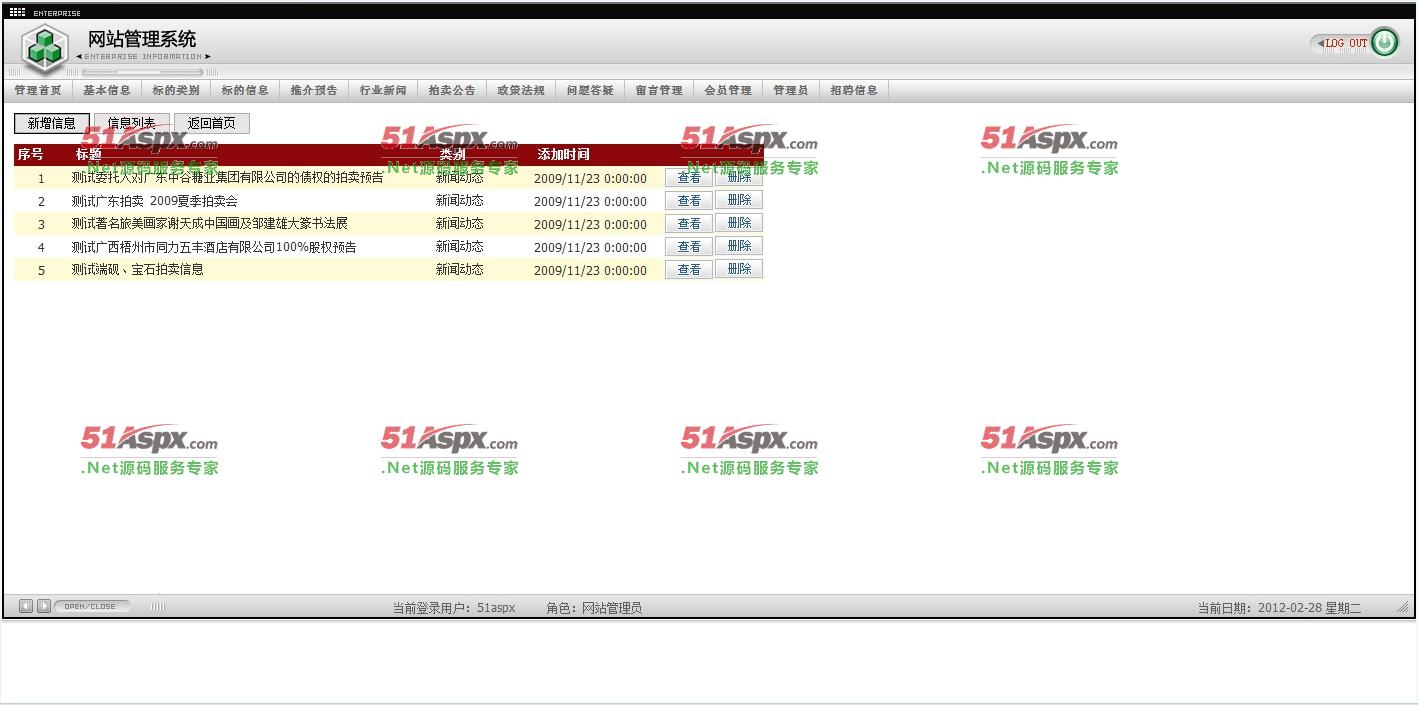Click title 测试委托人对广东中谷糖业集团有限公司的债权的拍卖预告
Image resolution: width=1418 pixels, height=705 pixels.
[x=227, y=177]
